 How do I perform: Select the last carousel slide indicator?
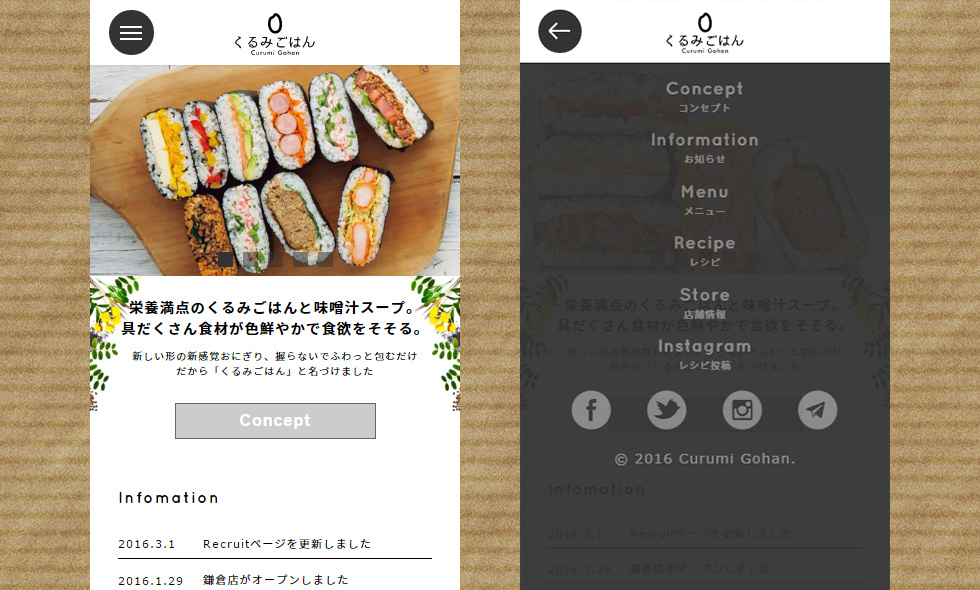click(x=325, y=259)
